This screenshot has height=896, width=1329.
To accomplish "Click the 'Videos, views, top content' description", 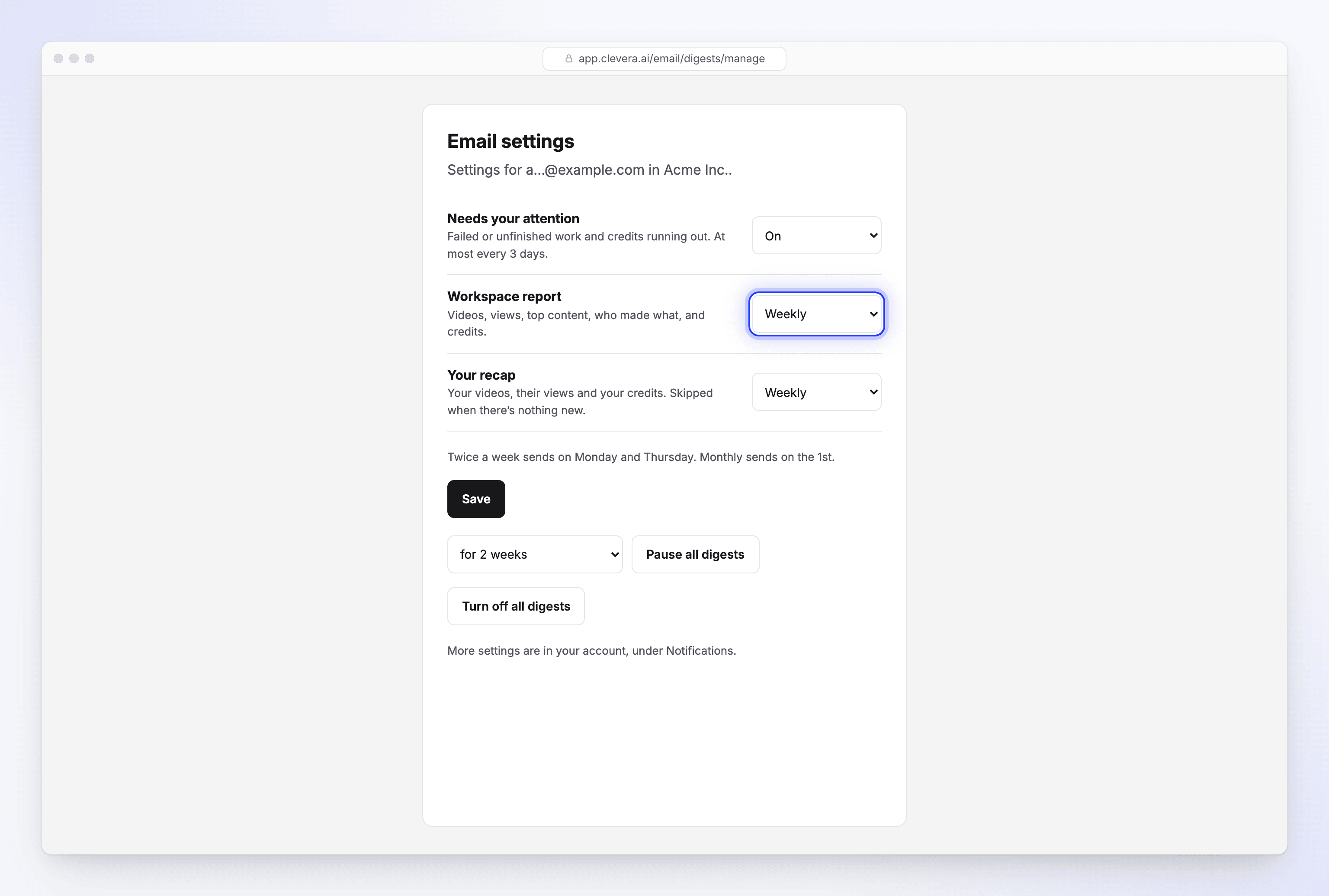I will 576,323.
